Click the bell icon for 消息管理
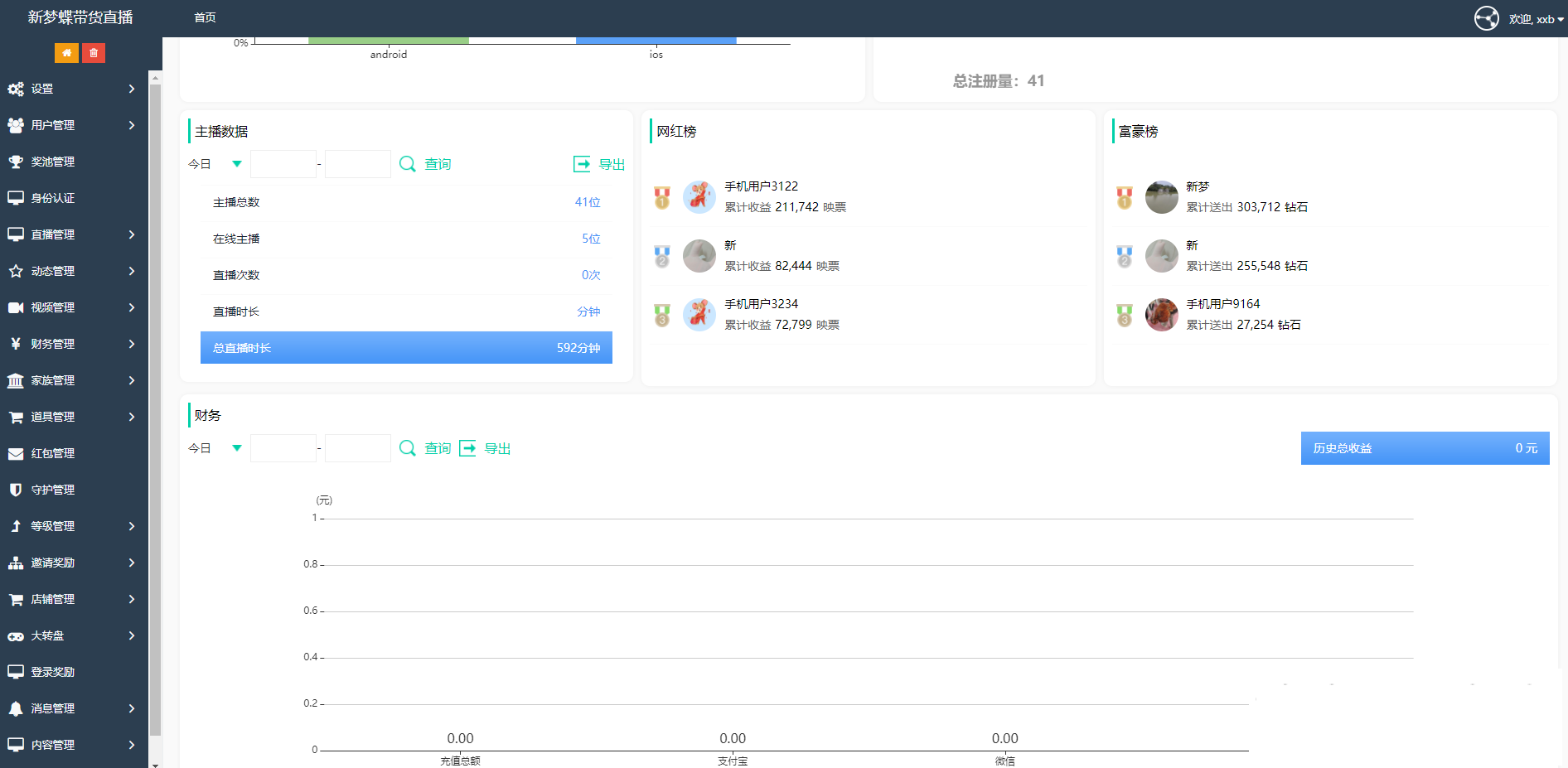The width and height of the screenshot is (1568, 768). 16,708
